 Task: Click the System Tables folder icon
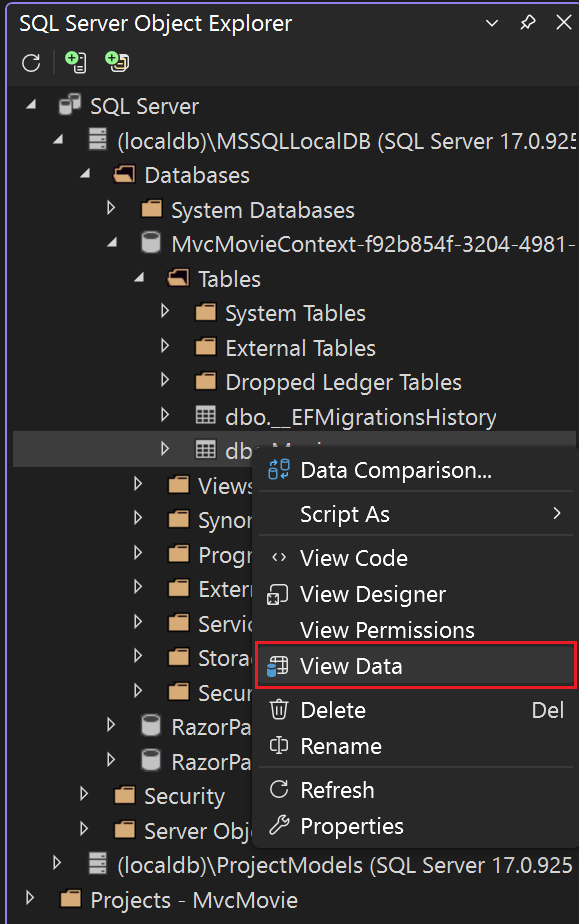[x=205, y=312]
